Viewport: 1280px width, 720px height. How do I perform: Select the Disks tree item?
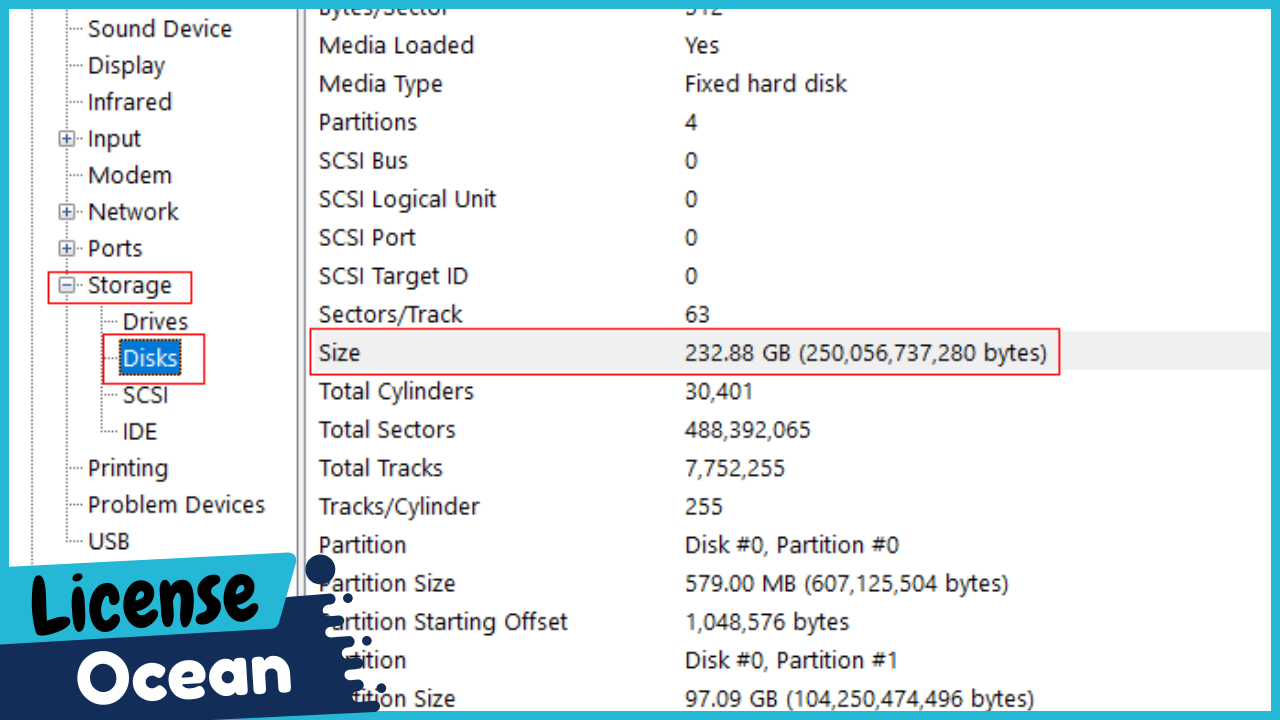tap(150, 358)
